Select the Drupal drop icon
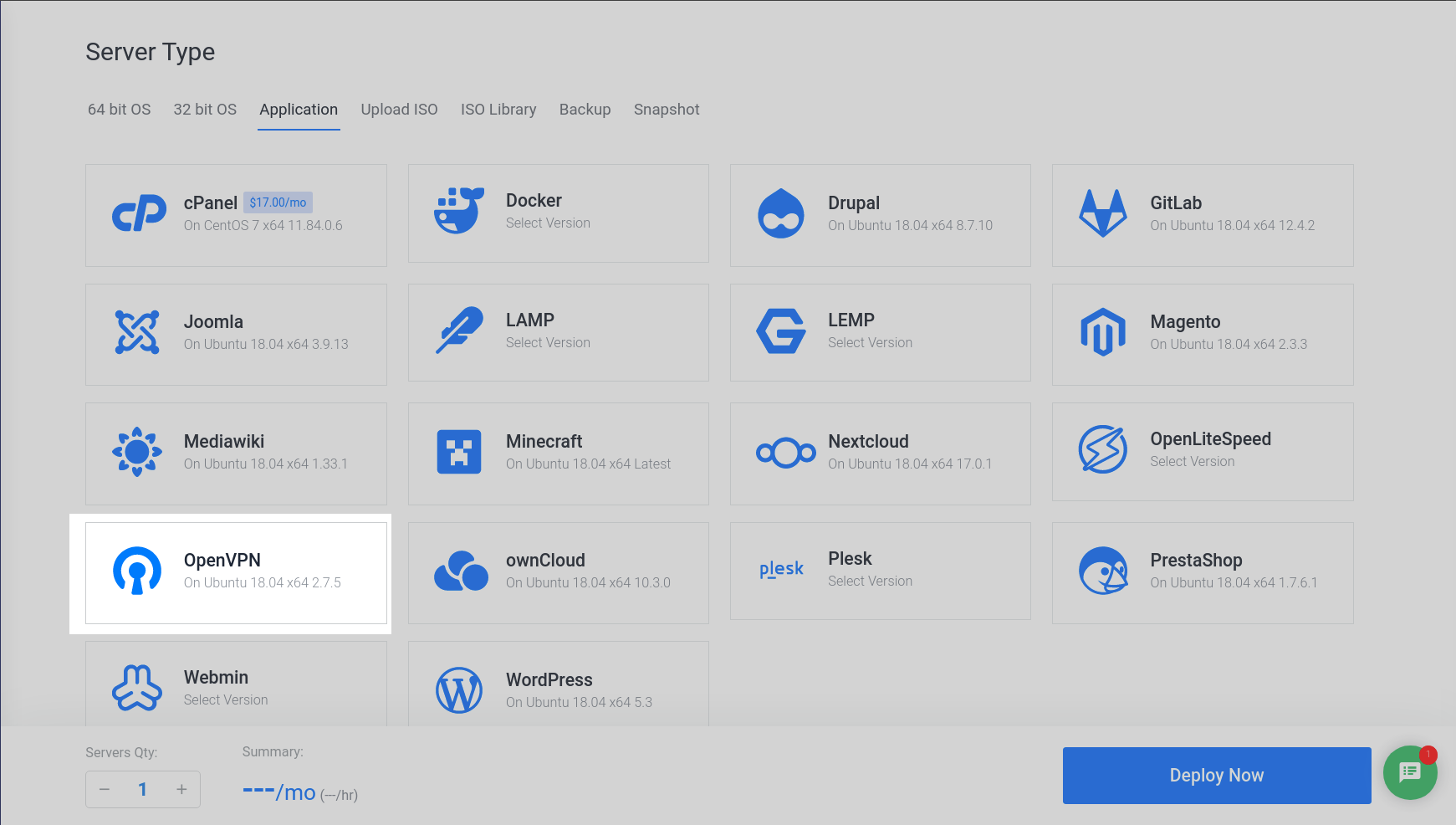1456x825 pixels. [x=781, y=213]
